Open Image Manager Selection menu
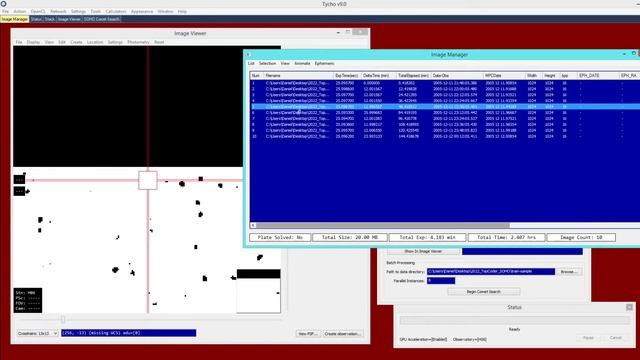 click(267, 63)
